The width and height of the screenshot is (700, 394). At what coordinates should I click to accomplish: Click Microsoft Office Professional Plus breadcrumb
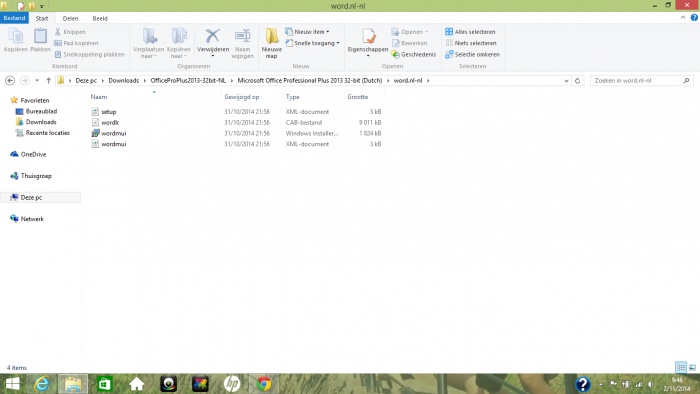coord(310,81)
